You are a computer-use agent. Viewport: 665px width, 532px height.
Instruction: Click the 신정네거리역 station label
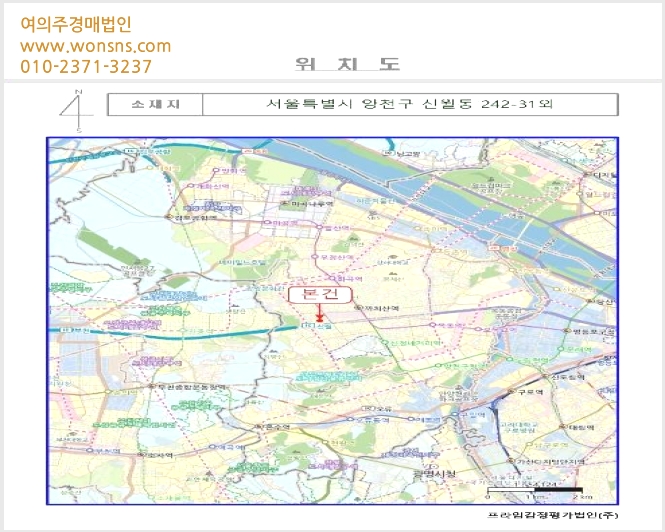point(413,342)
